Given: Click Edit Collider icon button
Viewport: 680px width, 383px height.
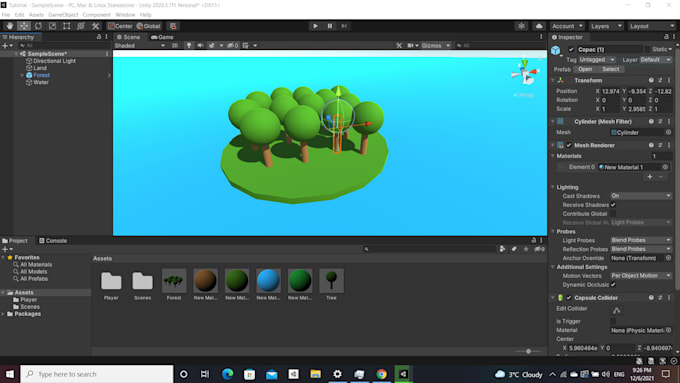Looking at the screenshot, I should pos(616,310).
